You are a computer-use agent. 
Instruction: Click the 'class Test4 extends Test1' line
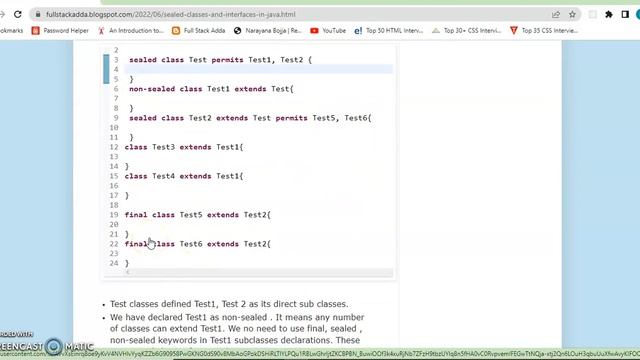click(184, 176)
